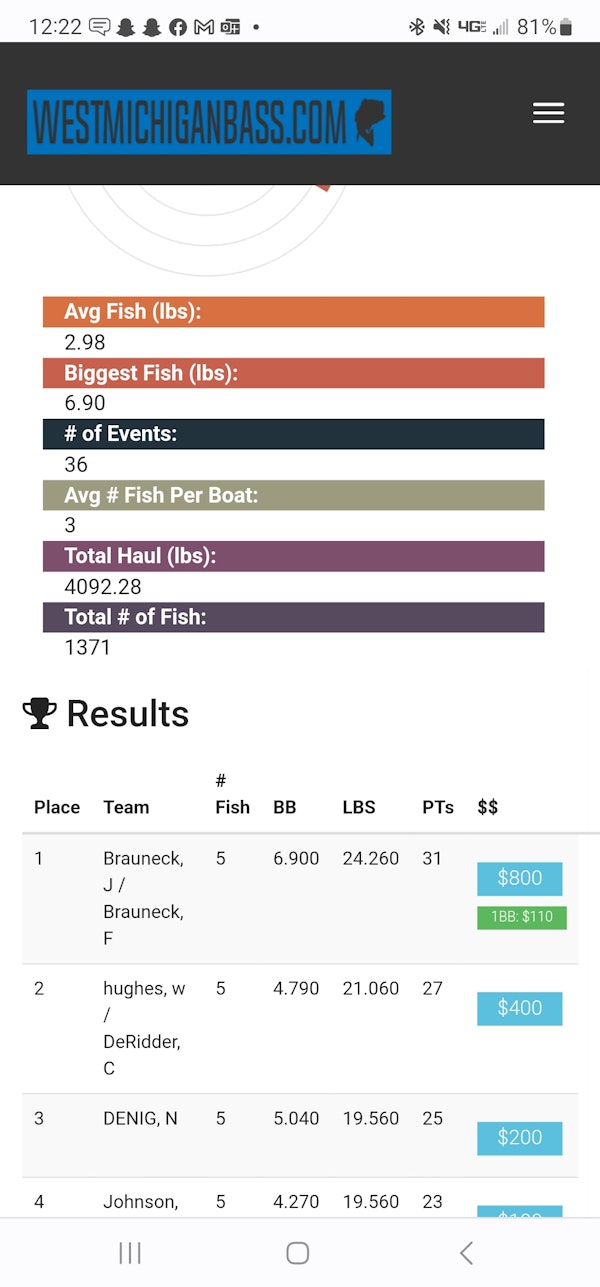This screenshot has height=1287, width=600.
Task: Tap the LBS column header
Action: (x=359, y=807)
